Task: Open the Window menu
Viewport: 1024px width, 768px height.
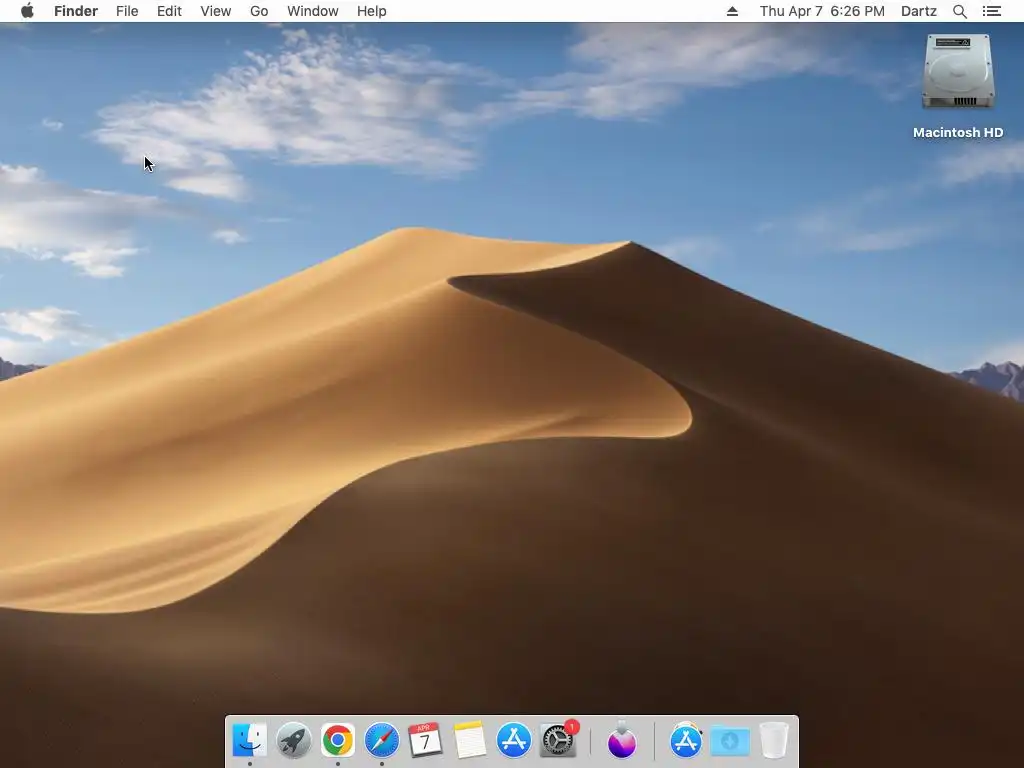Action: (313, 11)
